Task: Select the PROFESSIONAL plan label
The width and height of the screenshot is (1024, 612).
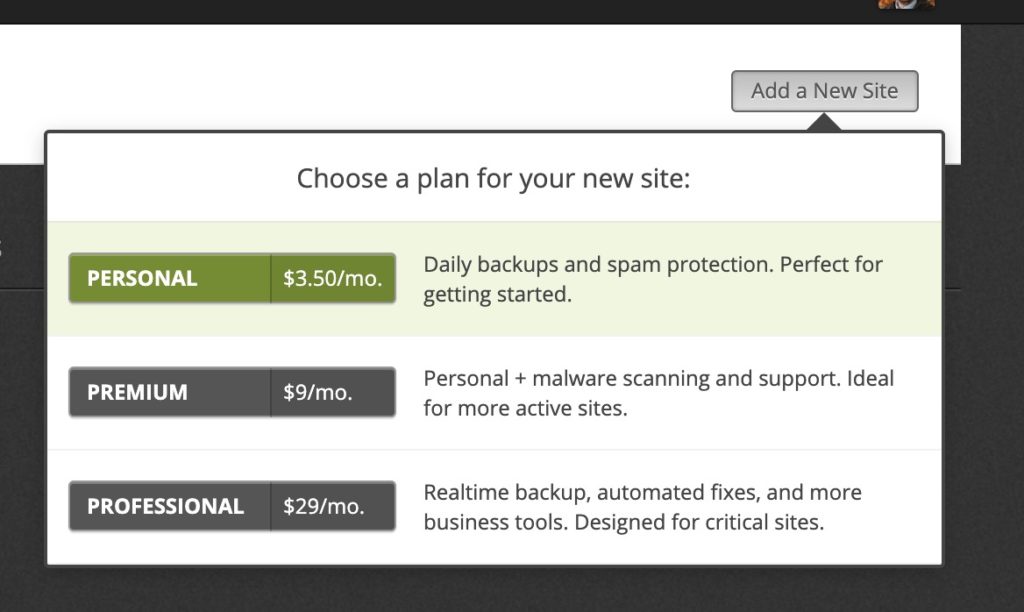Action: (x=170, y=506)
